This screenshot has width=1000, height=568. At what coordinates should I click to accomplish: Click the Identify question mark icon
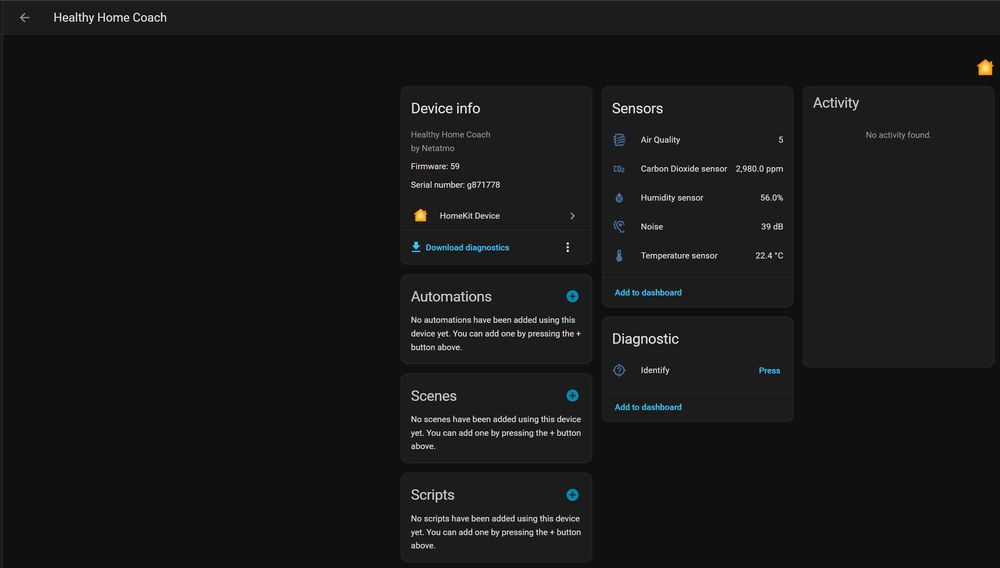[619, 370]
